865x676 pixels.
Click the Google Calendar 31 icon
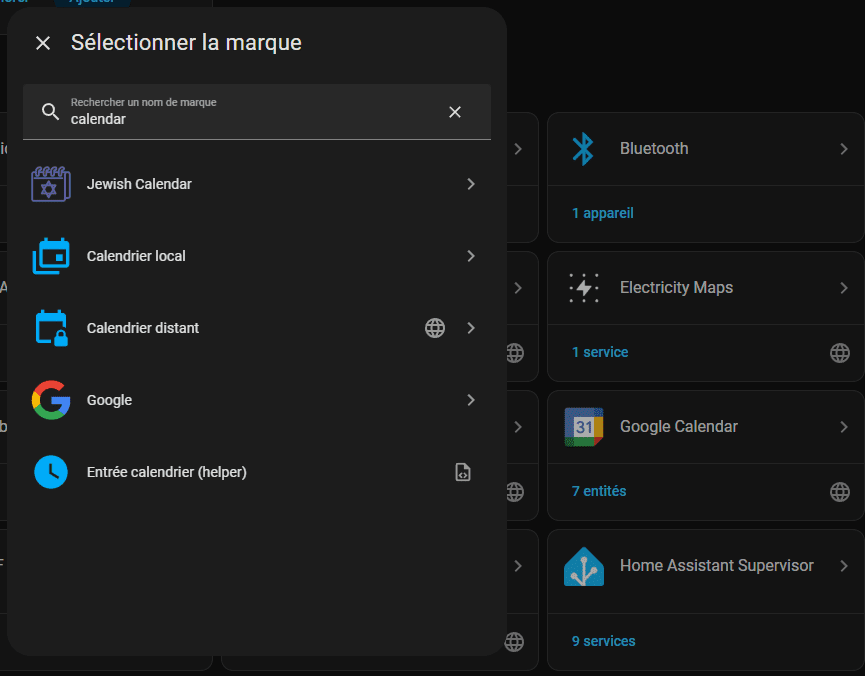pos(583,427)
